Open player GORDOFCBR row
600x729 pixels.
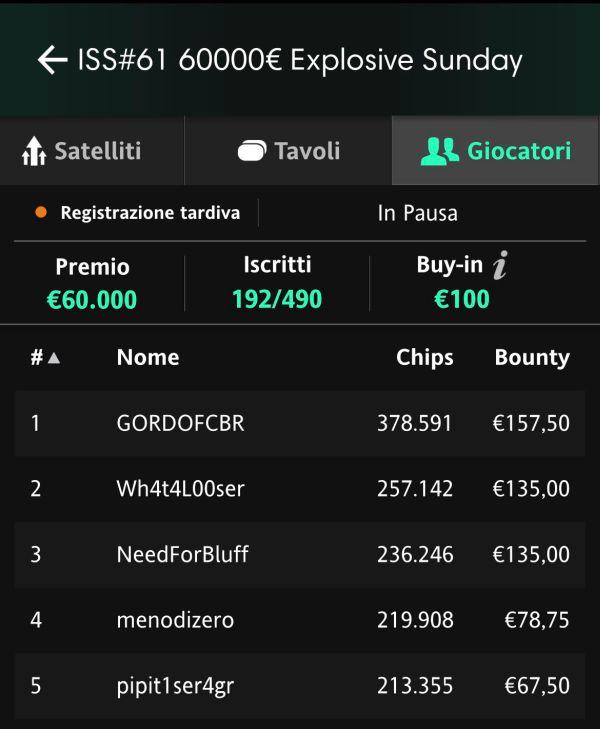click(300, 423)
